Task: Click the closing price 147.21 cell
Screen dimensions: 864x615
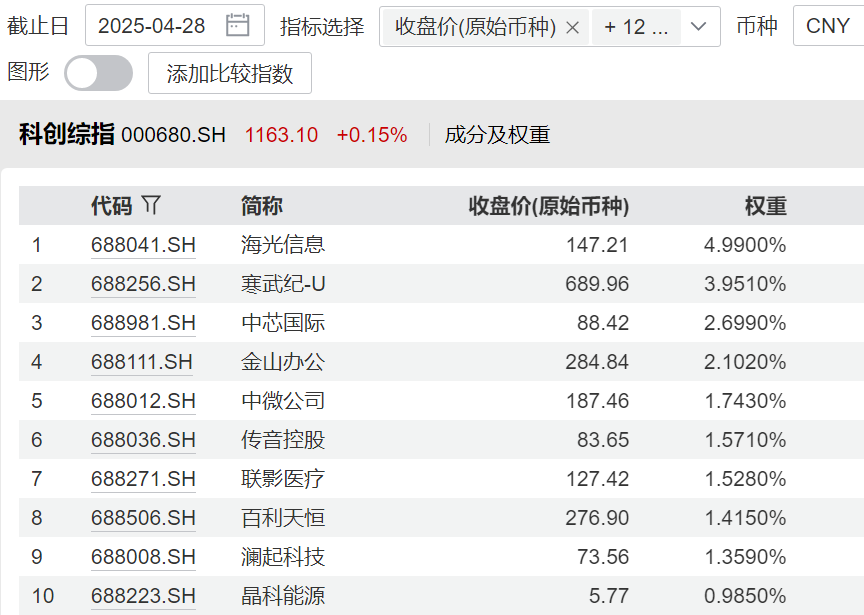Action: pyautogui.click(x=597, y=245)
